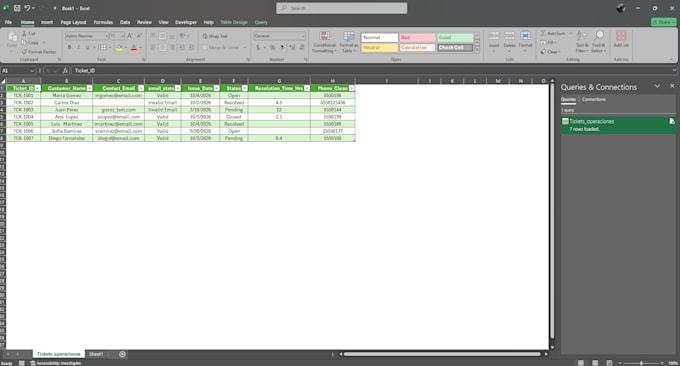Center text horizontally
The height and width of the screenshot is (366, 680).
tap(163, 47)
